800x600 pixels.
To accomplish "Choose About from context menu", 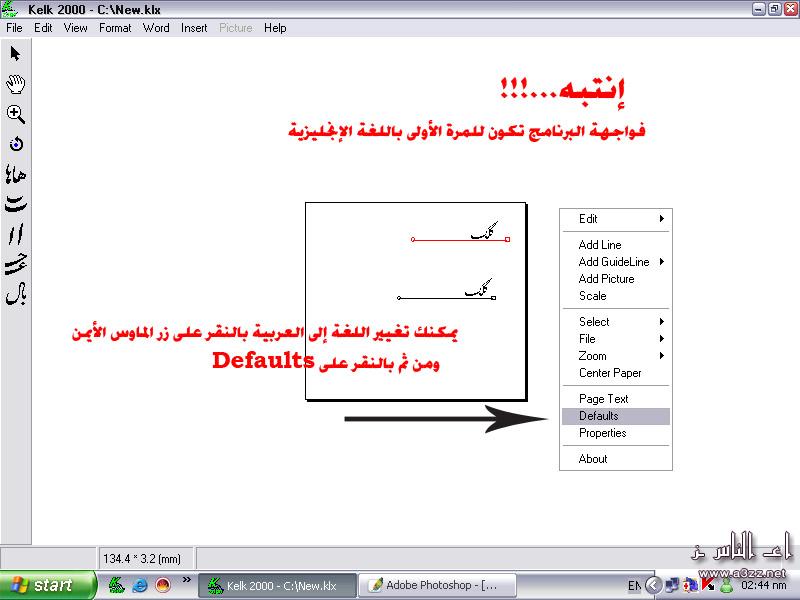I will click(x=616, y=459).
